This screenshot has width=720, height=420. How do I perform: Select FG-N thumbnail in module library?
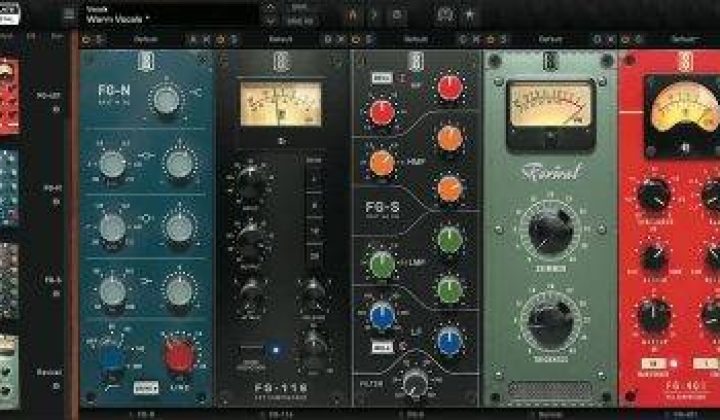click(x=9, y=187)
